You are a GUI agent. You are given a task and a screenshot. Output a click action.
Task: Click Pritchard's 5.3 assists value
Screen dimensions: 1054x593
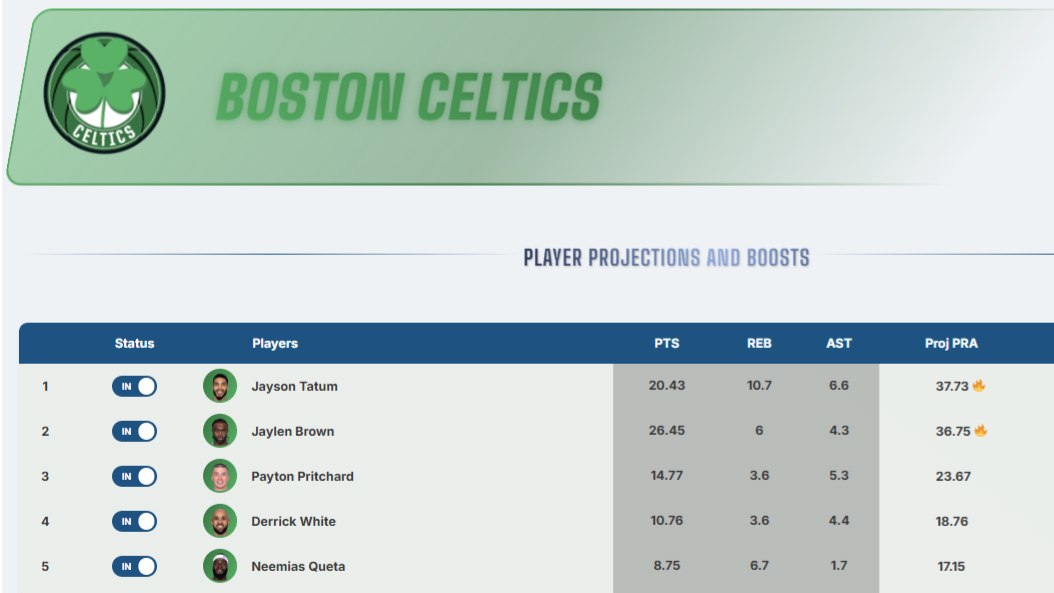pyautogui.click(x=839, y=475)
